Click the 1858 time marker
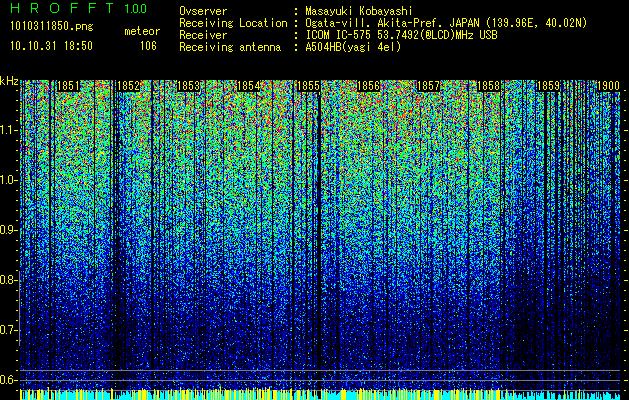 [x=489, y=86]
